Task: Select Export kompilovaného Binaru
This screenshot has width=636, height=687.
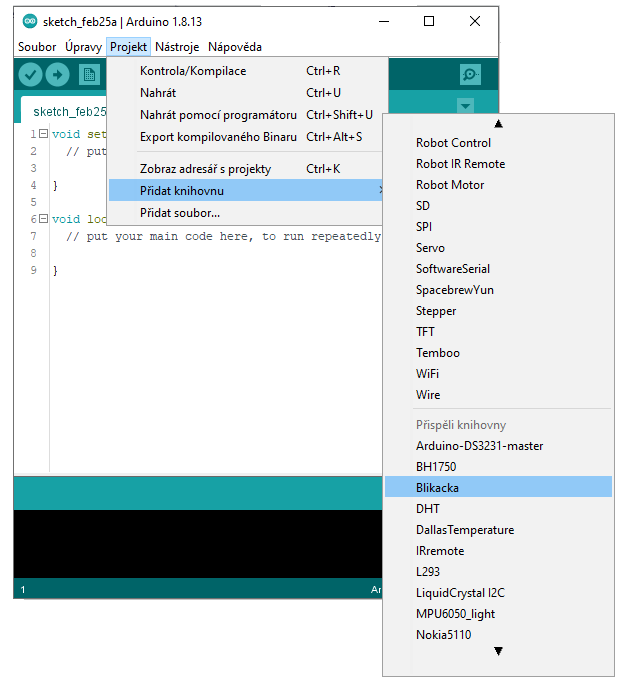Action: [x=247, y=137]
